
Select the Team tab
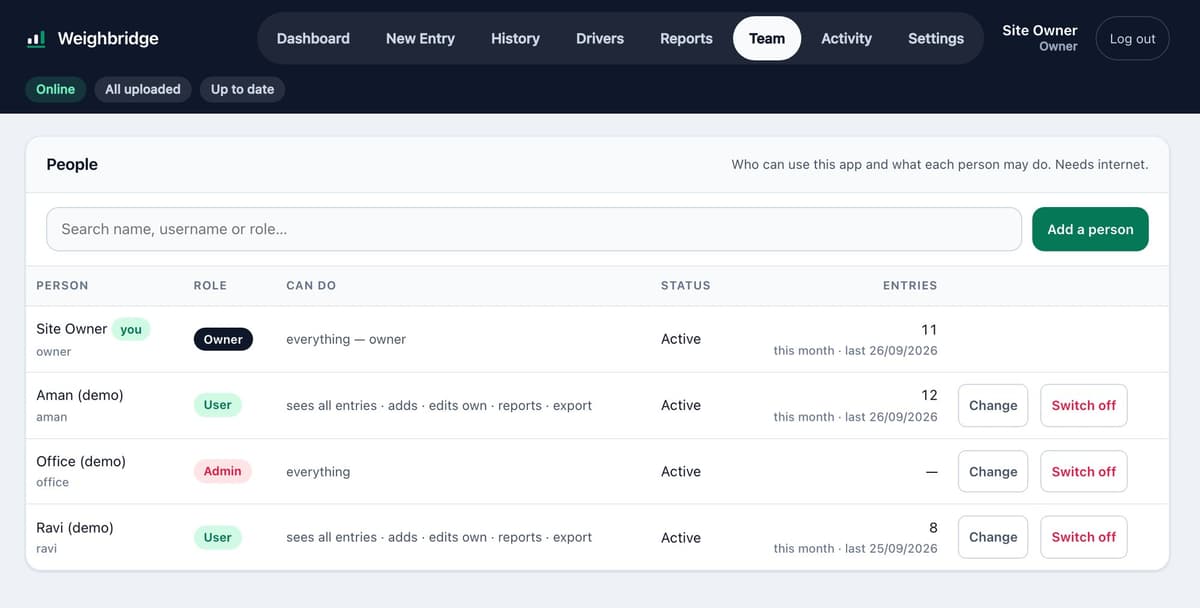pyautogui.click(x=767, y=38)
